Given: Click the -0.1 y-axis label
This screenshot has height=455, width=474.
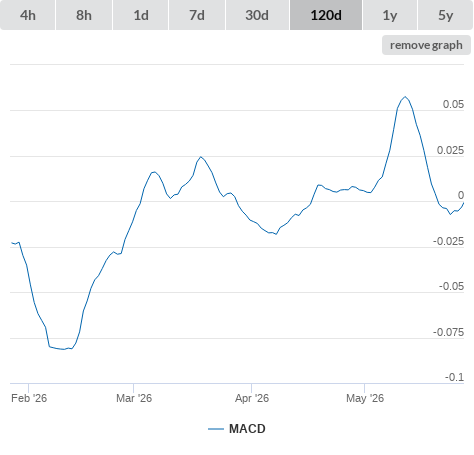Looking at the screenshot, I should coord(454,377).
